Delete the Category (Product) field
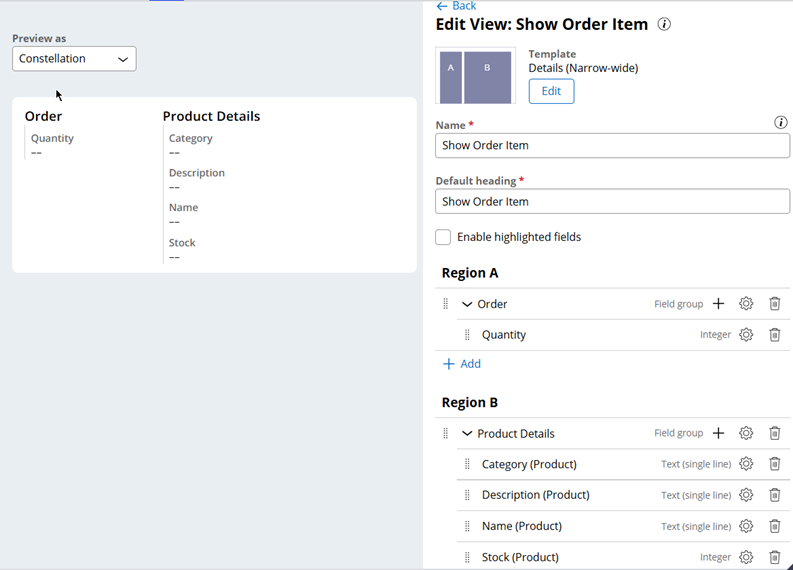Viewport: 793px width, 570px height. [774, 464]
